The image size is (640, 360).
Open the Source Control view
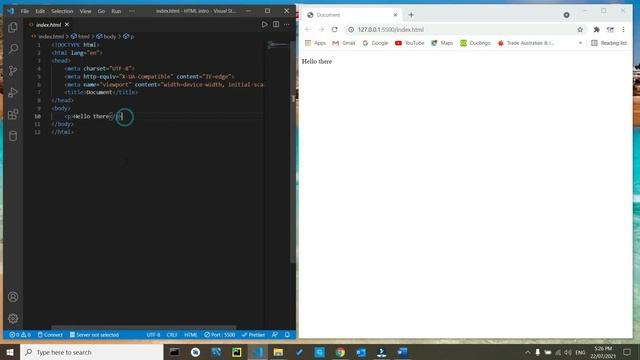tap(13, 71)
